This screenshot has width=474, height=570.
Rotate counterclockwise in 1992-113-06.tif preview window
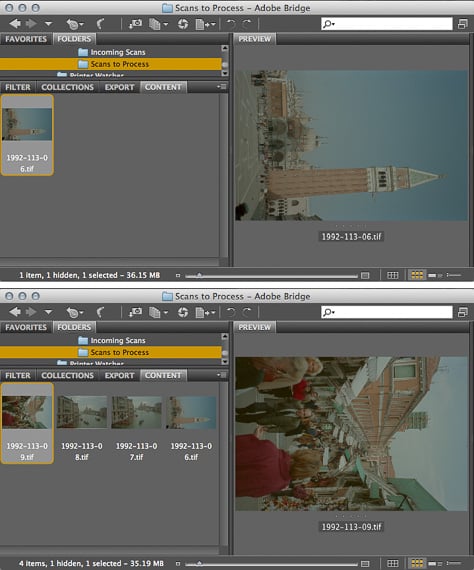[x=230, y=24]
